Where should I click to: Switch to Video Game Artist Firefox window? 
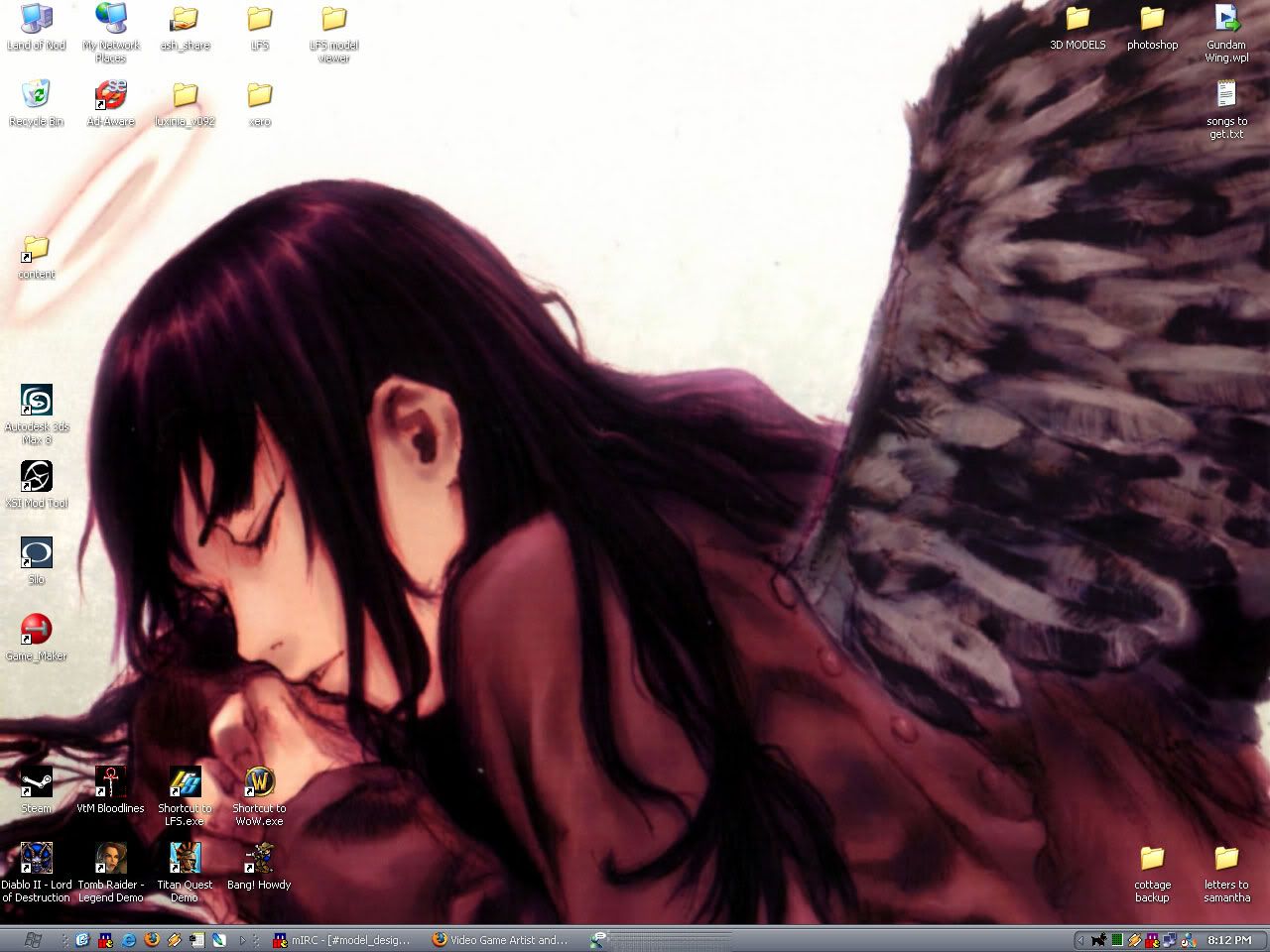(x=501, y=940)
